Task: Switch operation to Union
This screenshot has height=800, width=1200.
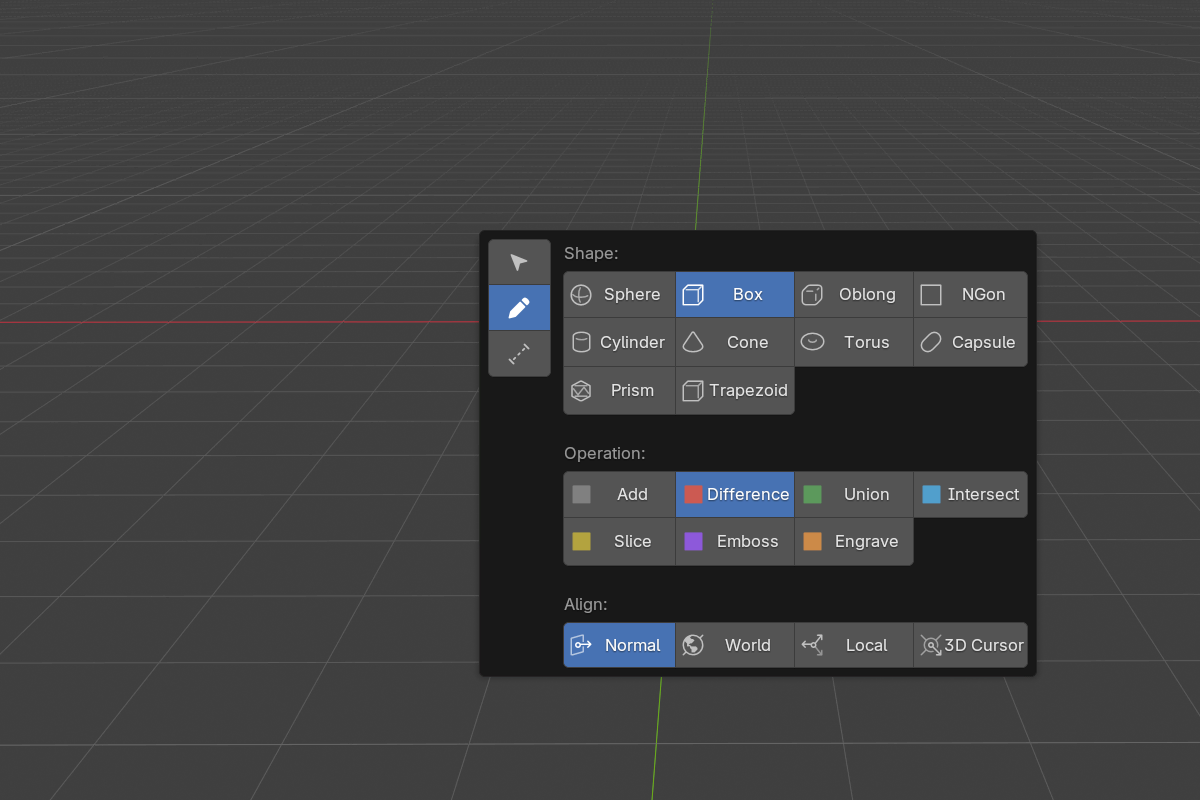Action: (854, 494)
